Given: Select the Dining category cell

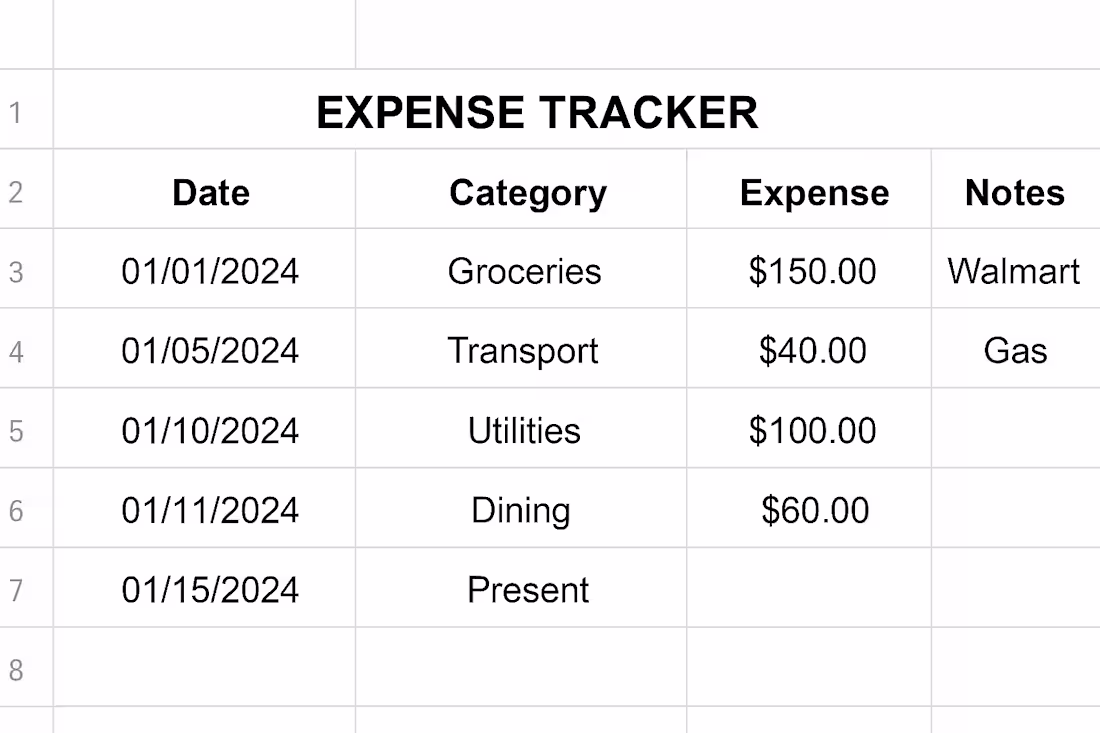Looking at the screenshot, I should 521,511.
